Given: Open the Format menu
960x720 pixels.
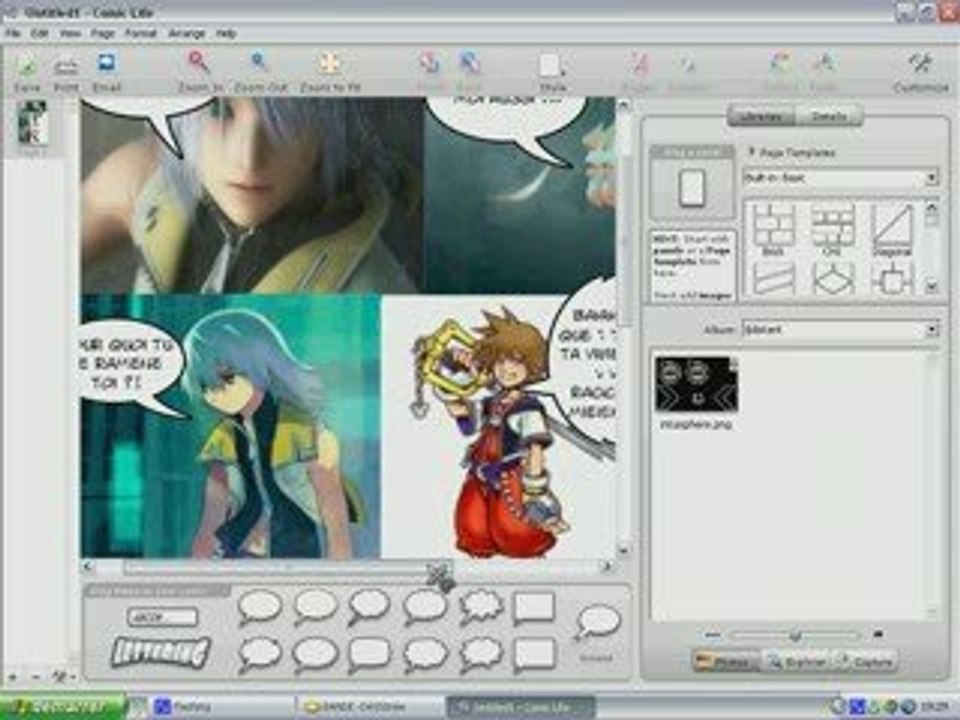Looking at the screenshot, I should pos(141,33).
